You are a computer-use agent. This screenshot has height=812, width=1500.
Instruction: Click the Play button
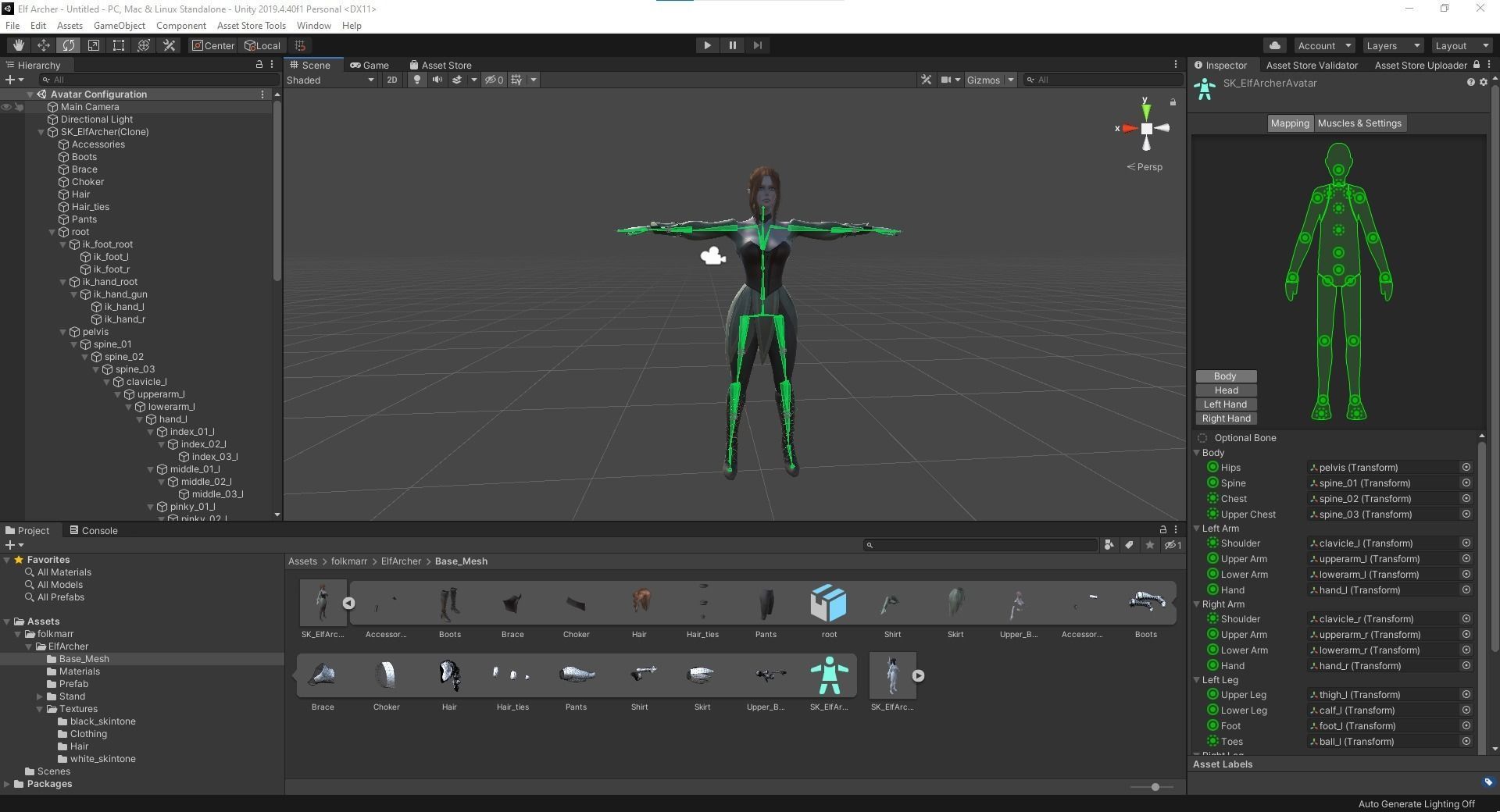click(707, 45)
